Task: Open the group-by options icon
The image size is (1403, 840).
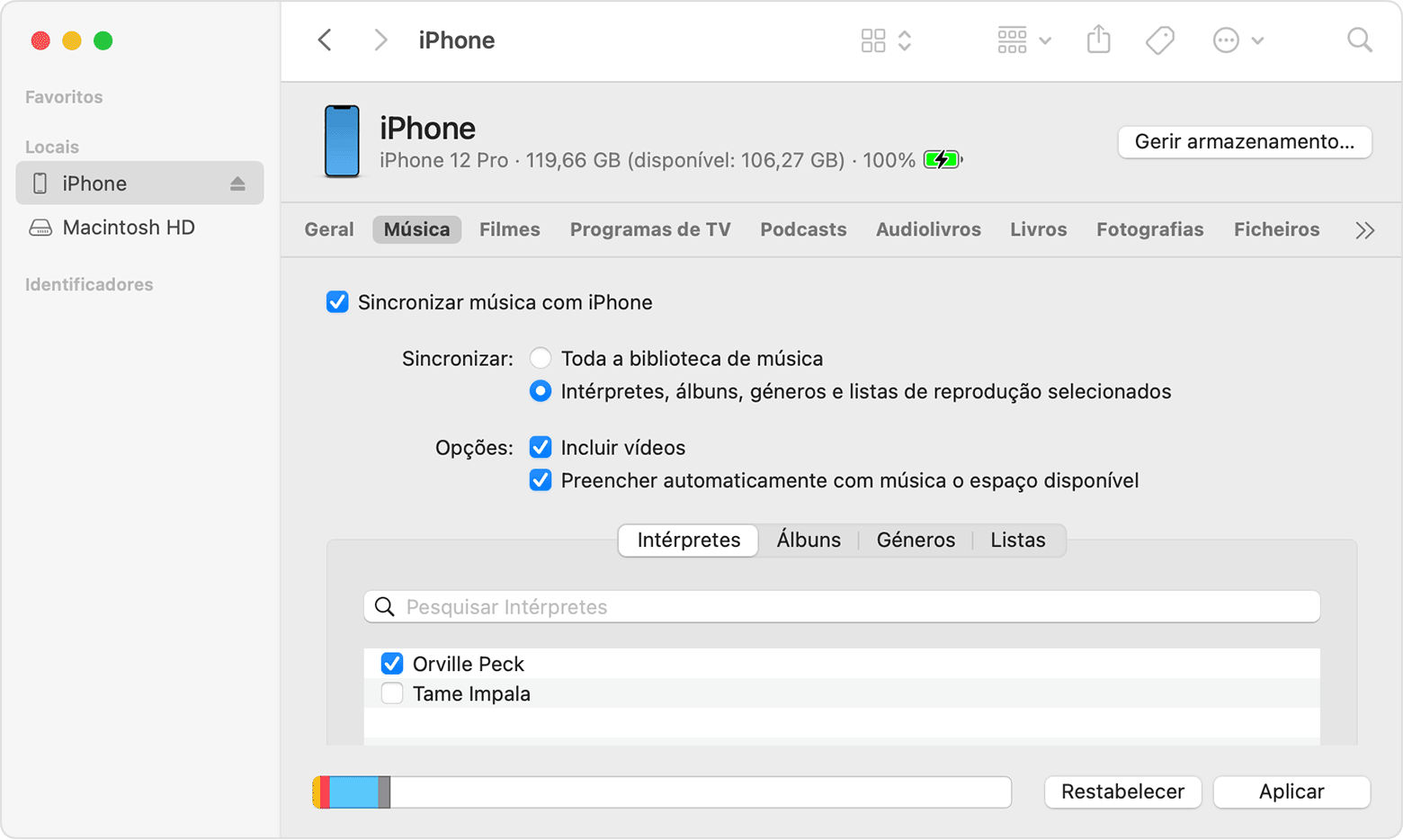Action: click(1012, 40)
